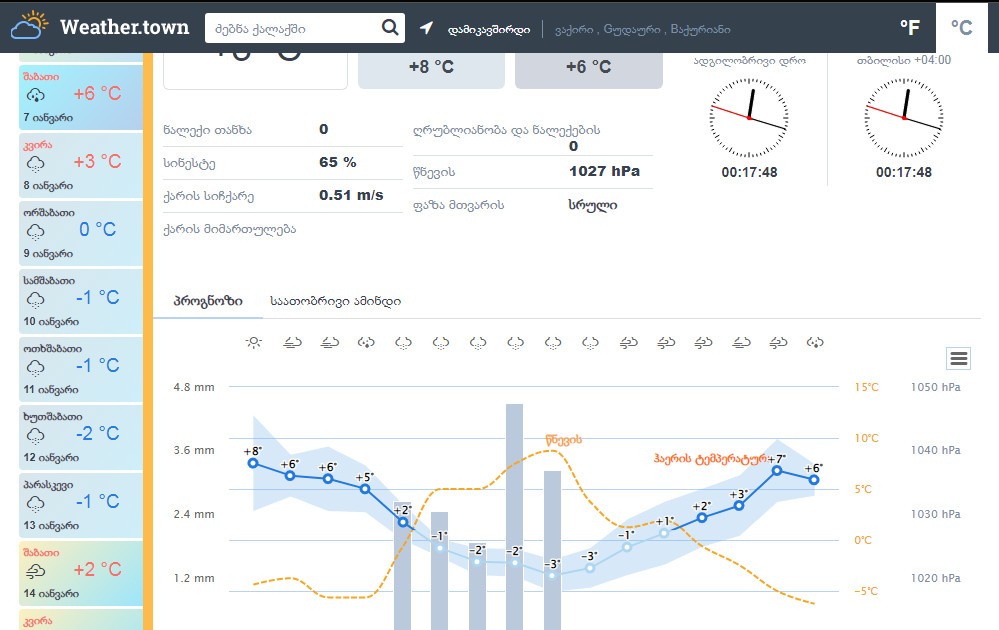Click the -5°C axis label
This screenshot has height=630, width=999.
(x=866, y=591)
